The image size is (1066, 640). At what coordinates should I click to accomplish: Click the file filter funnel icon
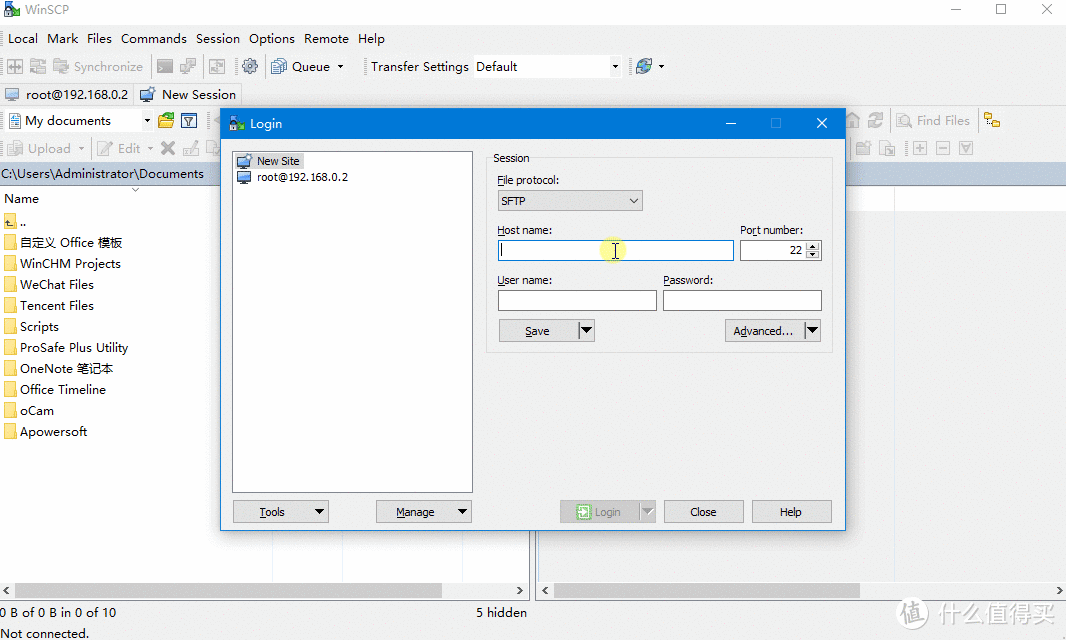189,121
